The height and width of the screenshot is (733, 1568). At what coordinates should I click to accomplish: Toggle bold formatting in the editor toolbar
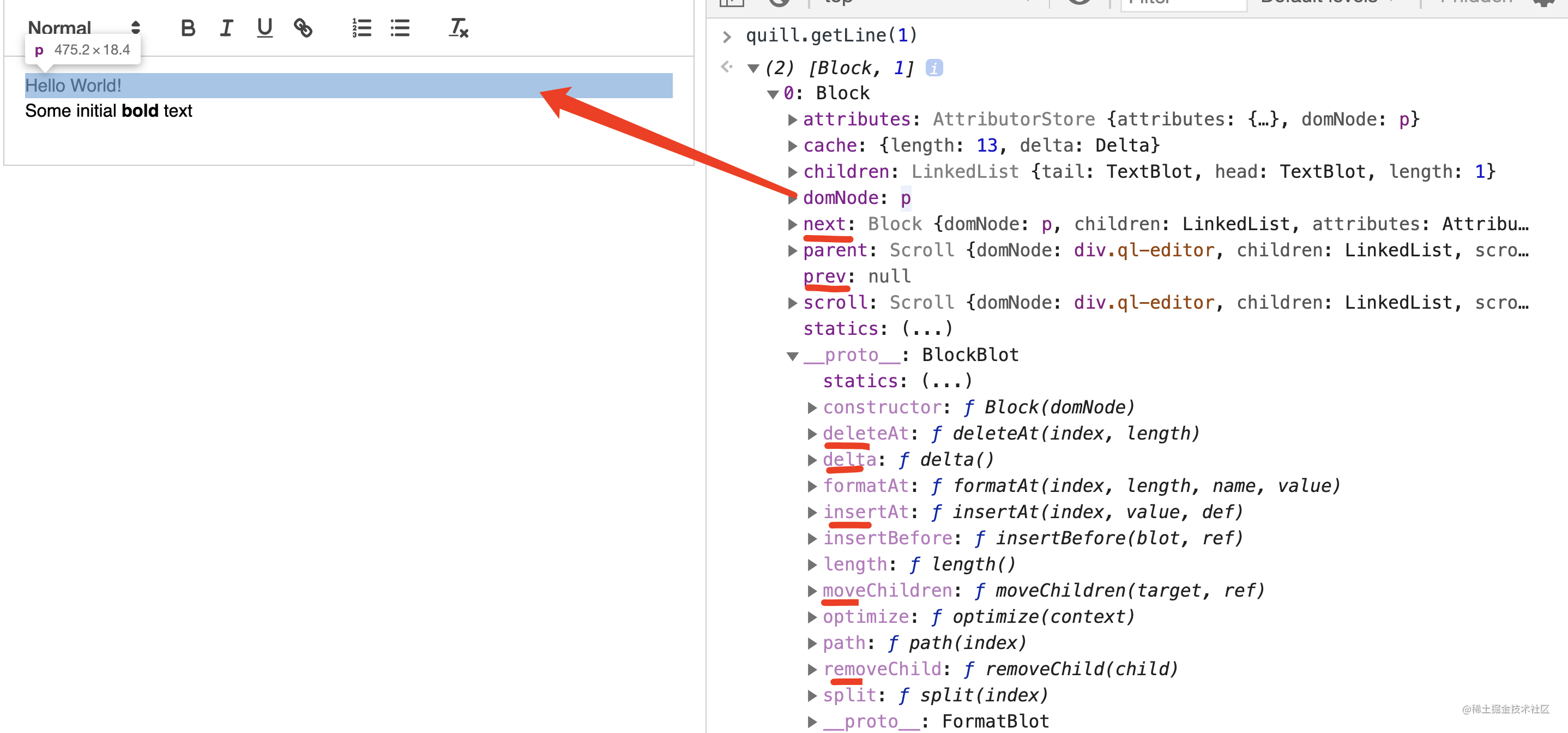[x=188, y=28]
